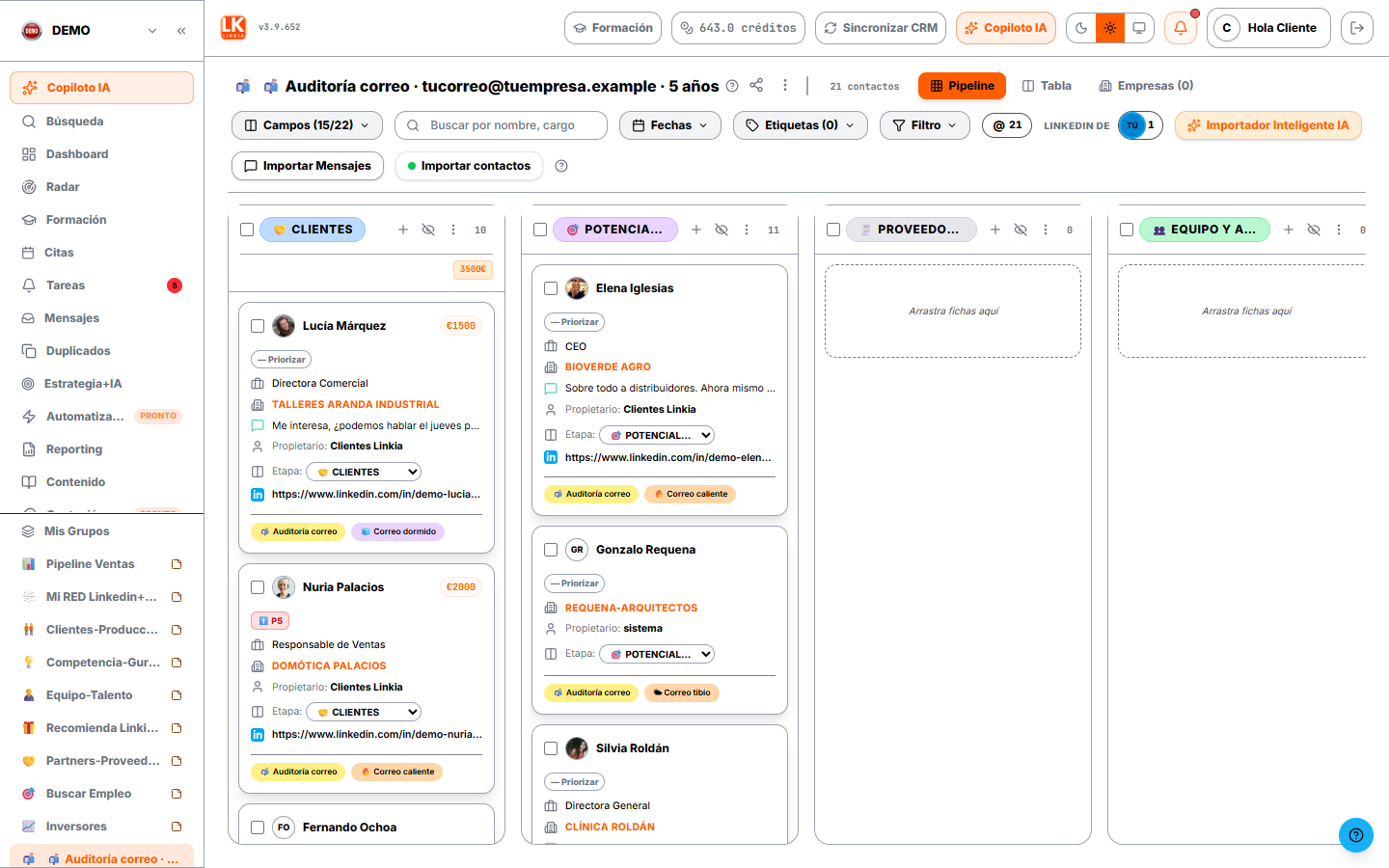
Task: Open the floating help button bottom right
Action: tap(1356, 835)
